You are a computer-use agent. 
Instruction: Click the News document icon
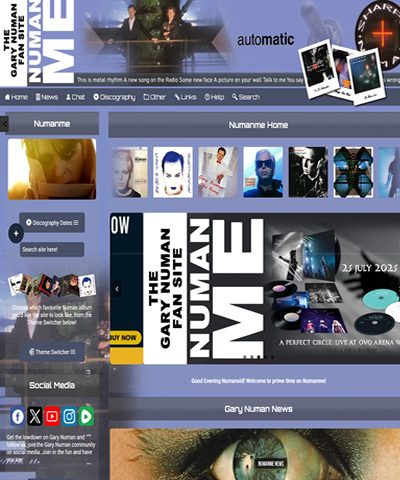pyautogui.click(x=38, y=97)
